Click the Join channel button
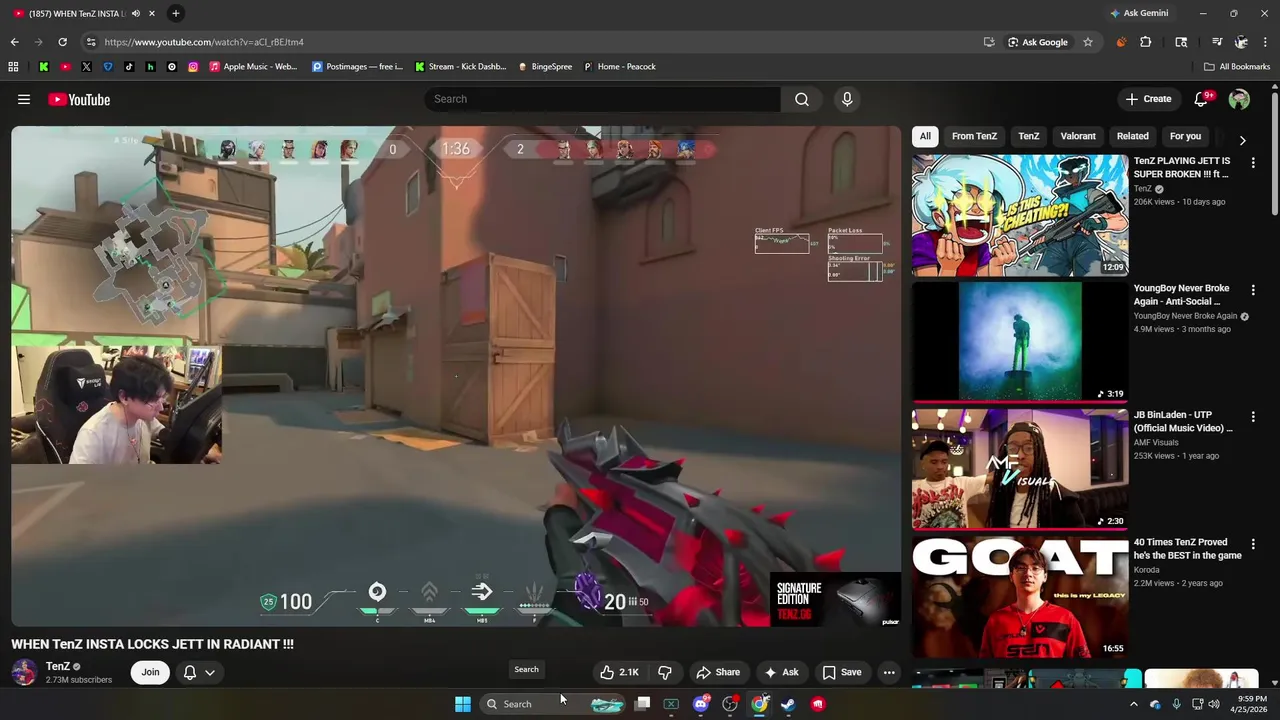The width and height of the screenshot is (1280, 720). tap(150, 672)
